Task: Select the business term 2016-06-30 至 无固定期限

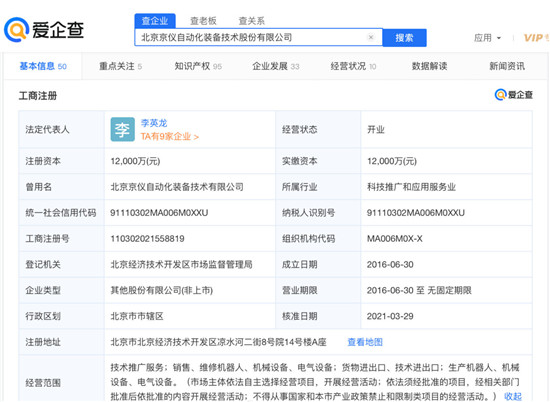Action: point(419,290)
